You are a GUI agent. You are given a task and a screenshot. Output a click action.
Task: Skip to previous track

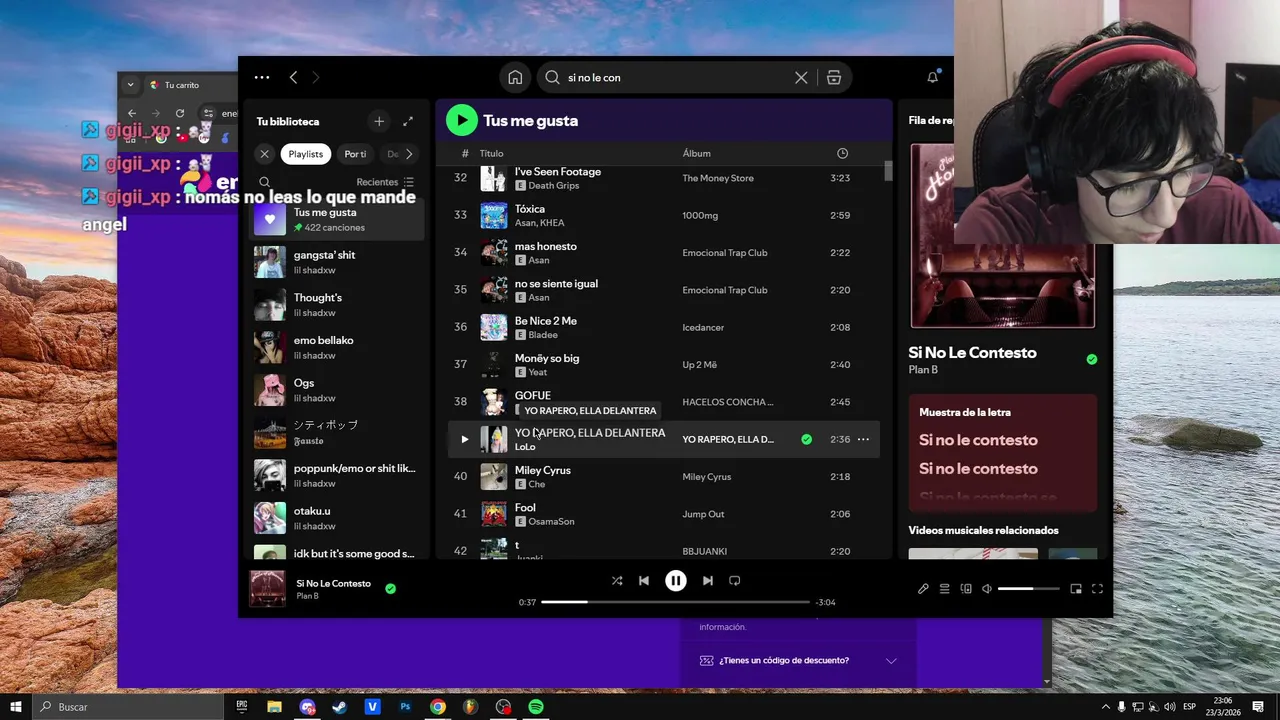pyautogui.click(x=644, y=581)
